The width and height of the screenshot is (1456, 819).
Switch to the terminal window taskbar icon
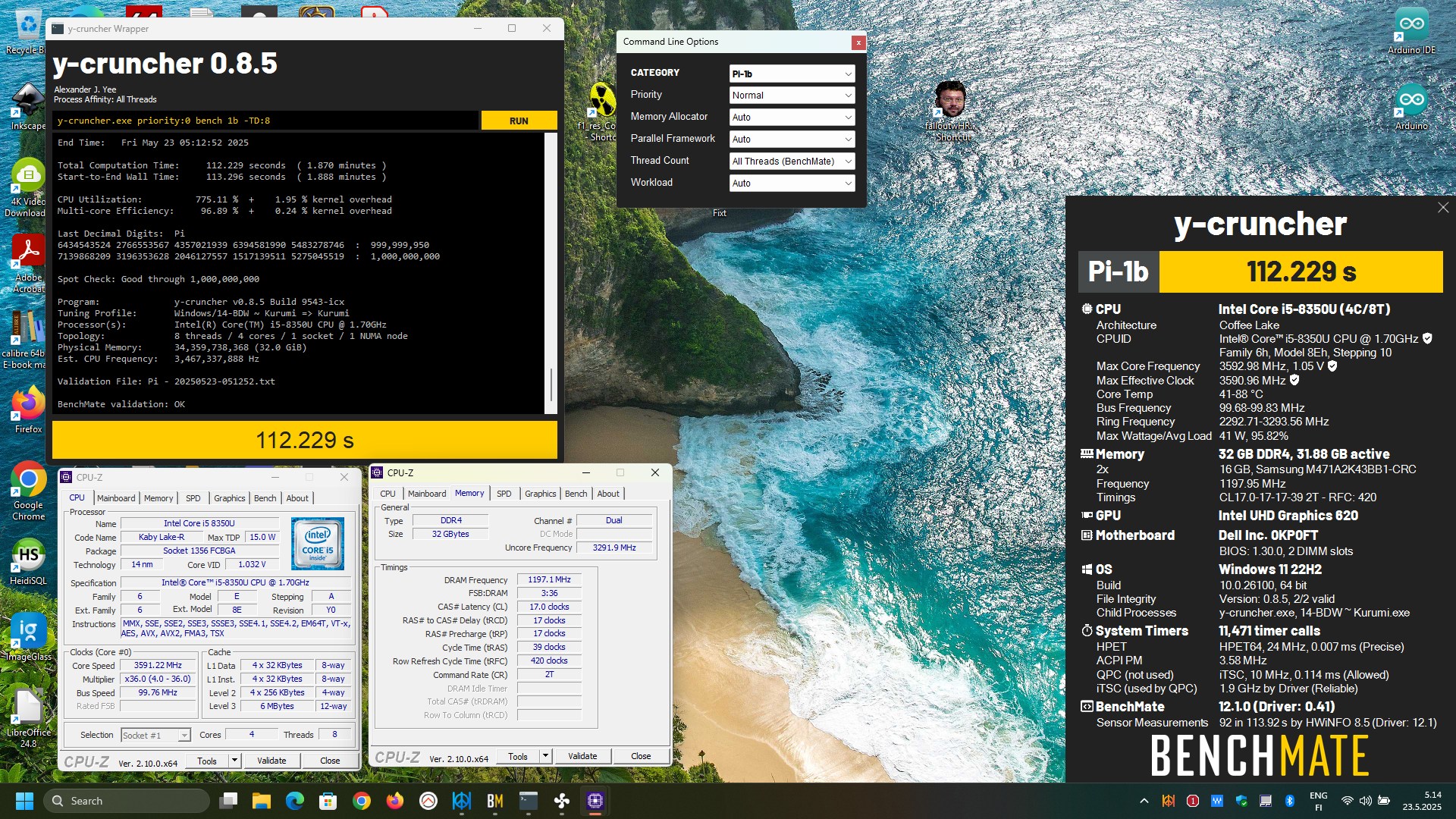click(x=529, y=801)
